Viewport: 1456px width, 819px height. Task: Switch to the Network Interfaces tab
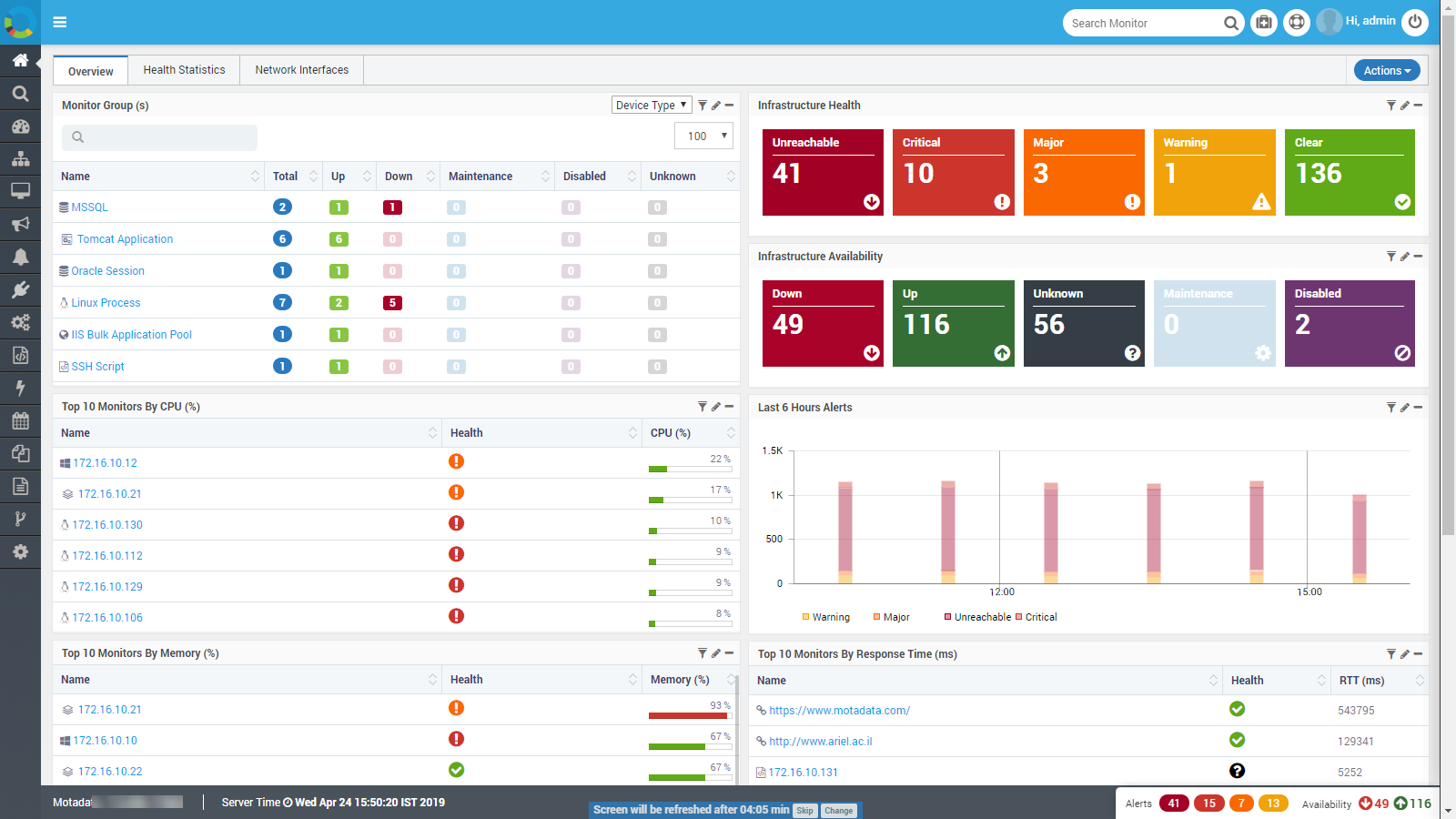[302, 70]
